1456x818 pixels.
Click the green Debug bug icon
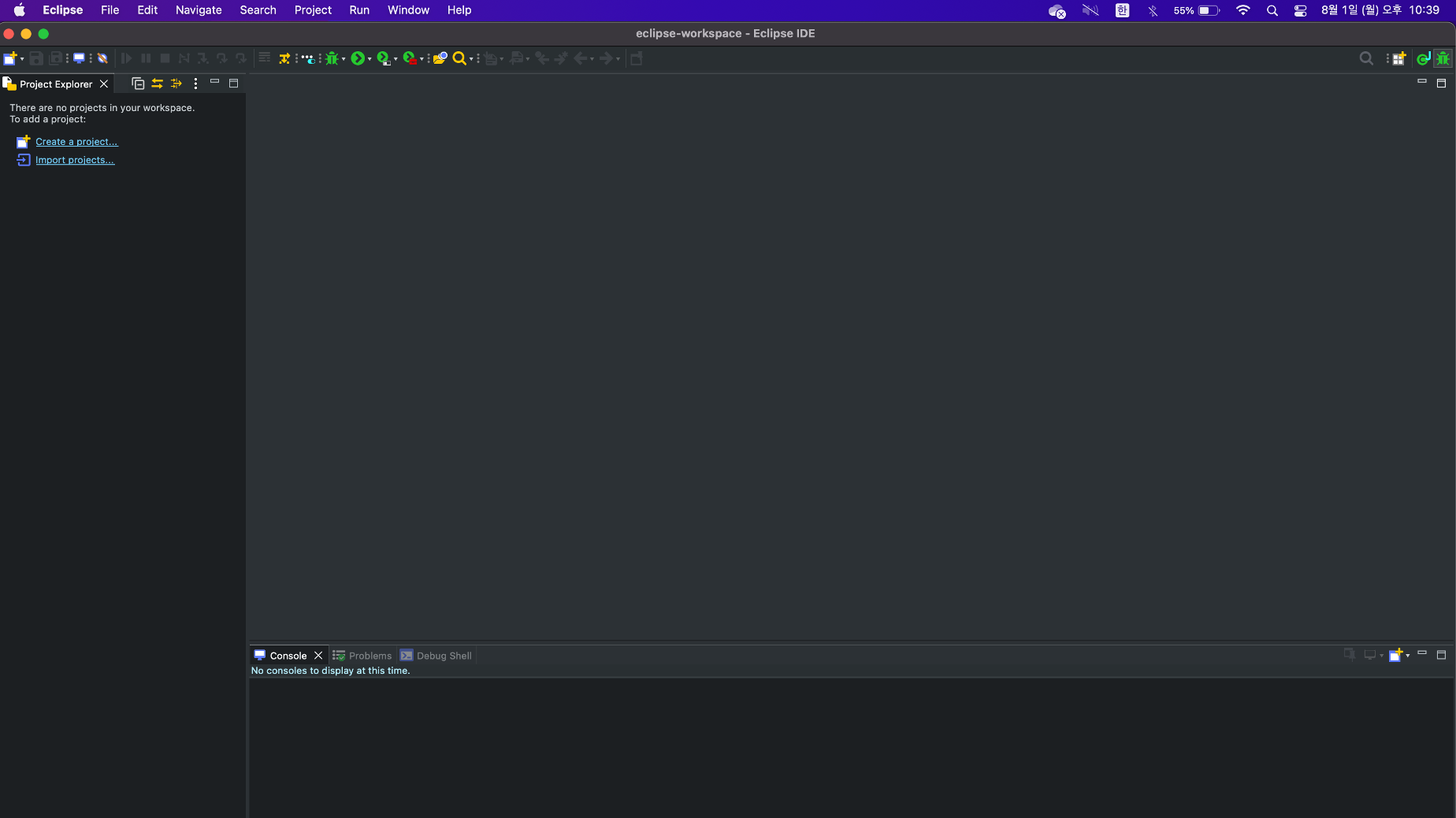coord(332,58)
